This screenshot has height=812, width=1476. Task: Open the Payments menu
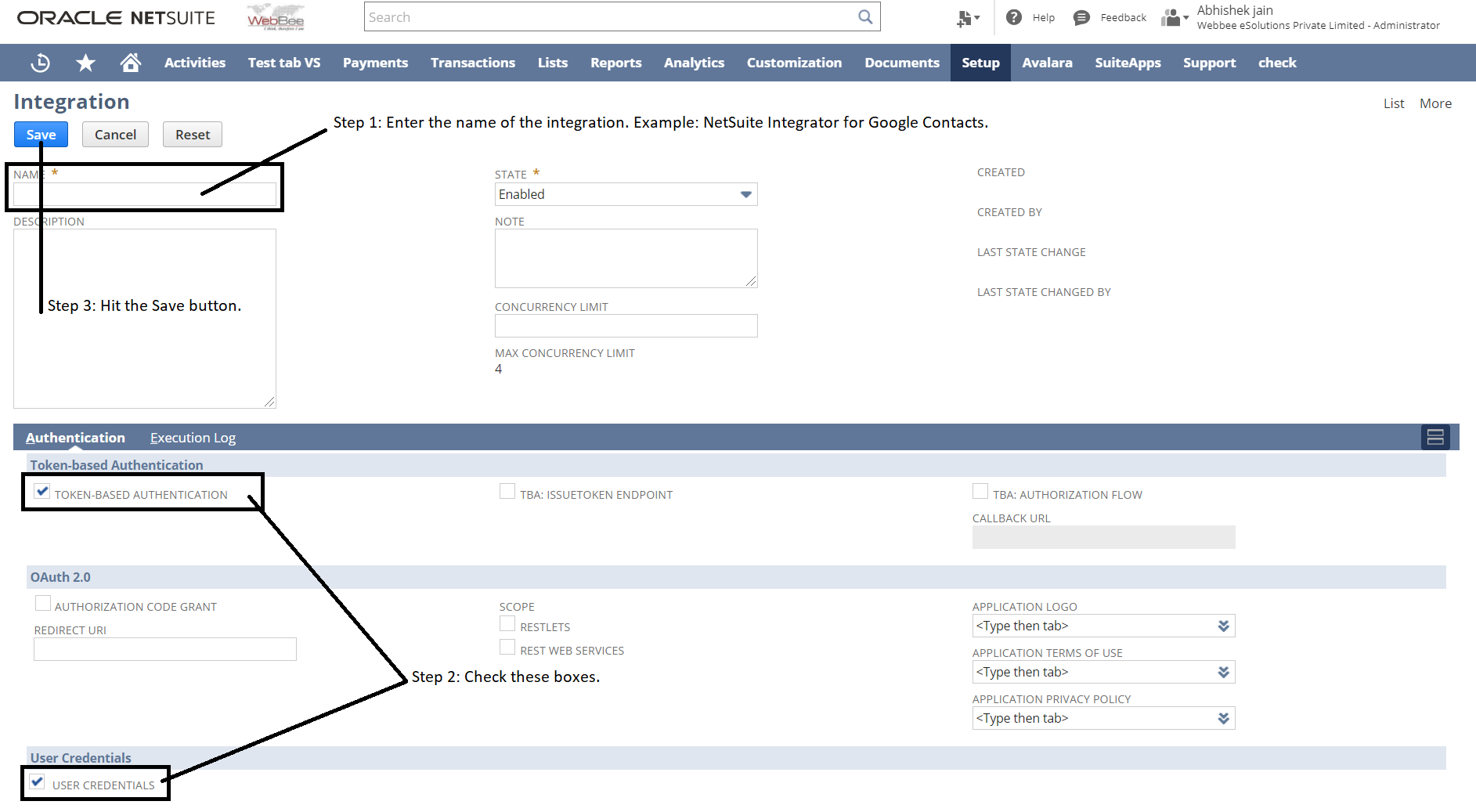coord(375,63)
